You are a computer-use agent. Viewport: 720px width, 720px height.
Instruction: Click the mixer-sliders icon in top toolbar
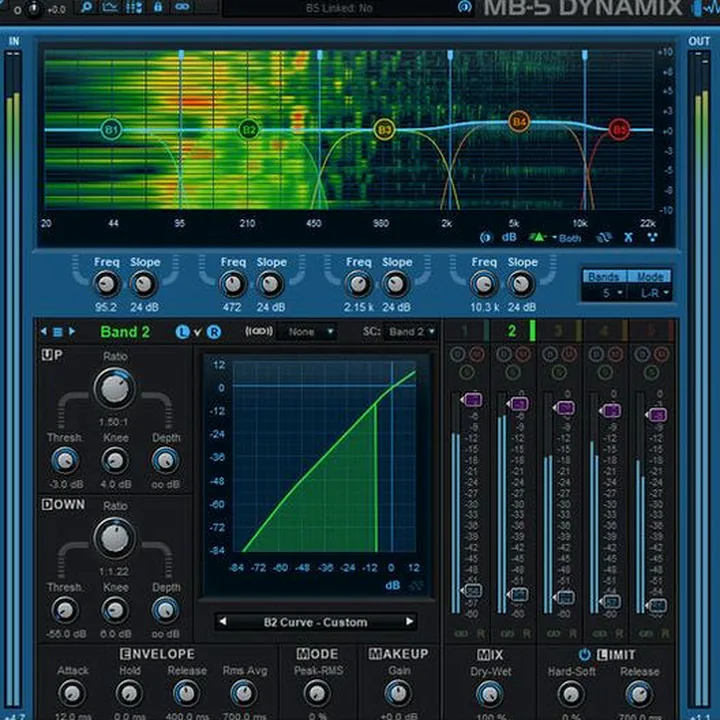(134, 7)
